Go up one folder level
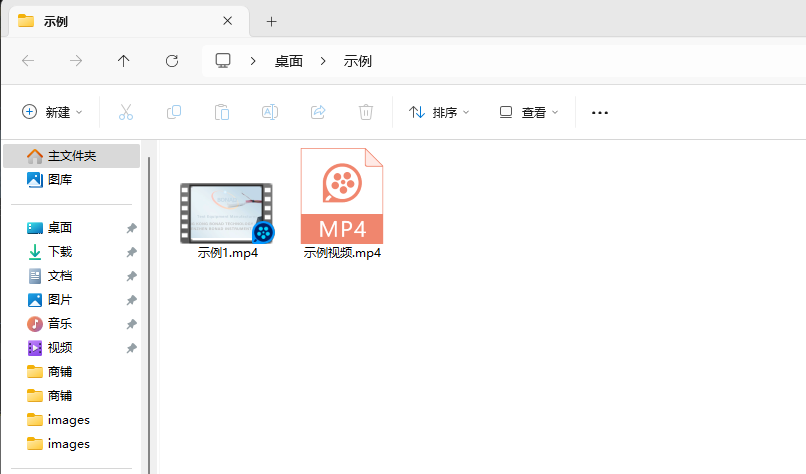Image resolution: width=806 pixels, height=474 pixels. (x=124, y=61)
